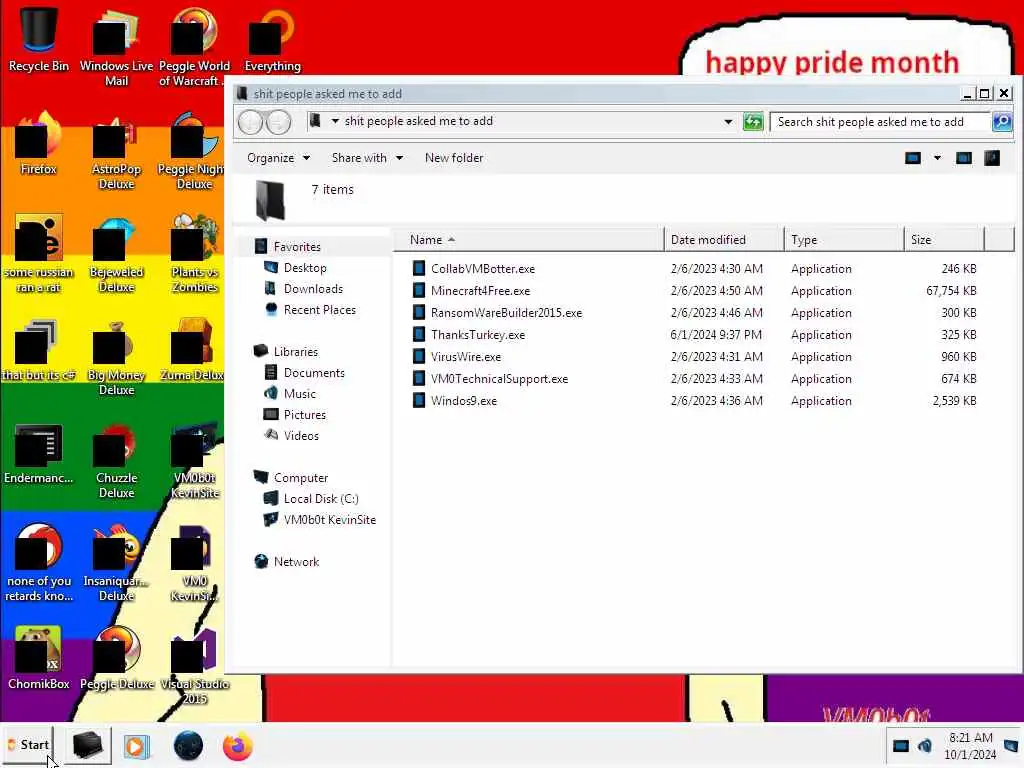Select Chuzzle Deluxe desktop icon
The width and height of the screenshot is (1024, 768).
point(116,461)
